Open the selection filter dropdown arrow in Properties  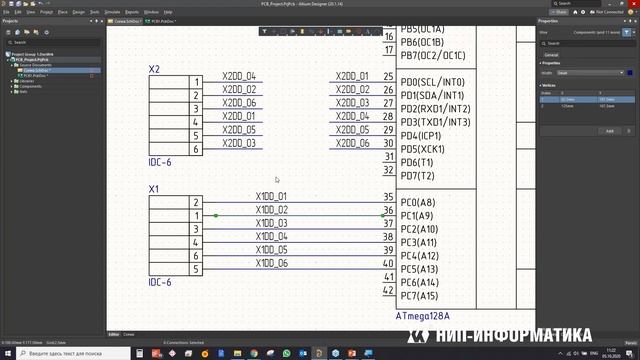[x=634, y=32]
